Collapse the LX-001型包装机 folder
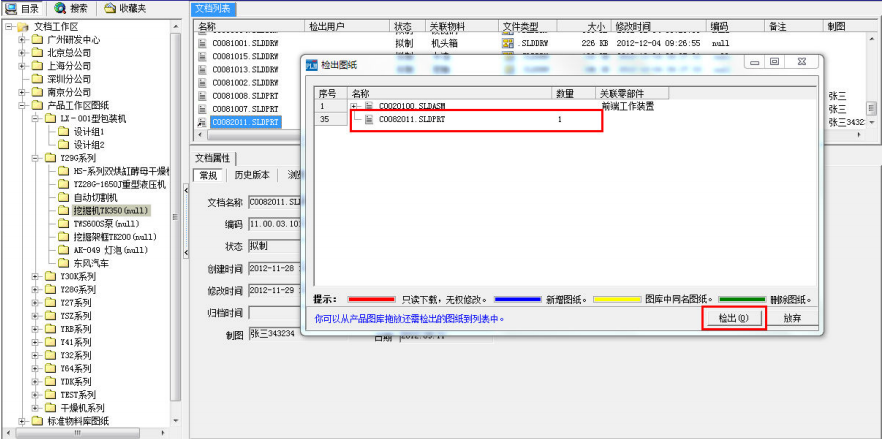The image size is (884, 439). point(35,118)
